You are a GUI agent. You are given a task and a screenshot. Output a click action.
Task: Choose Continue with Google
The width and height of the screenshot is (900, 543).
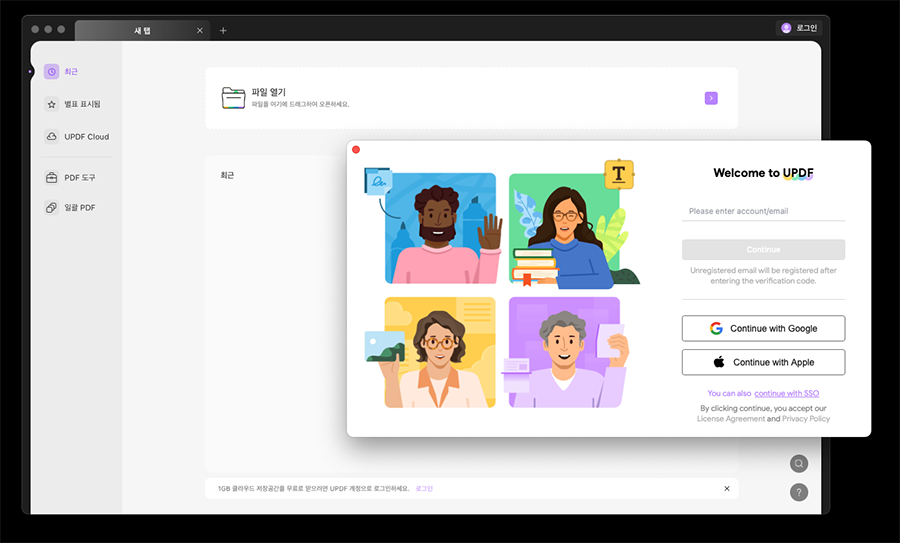(763, 328)
